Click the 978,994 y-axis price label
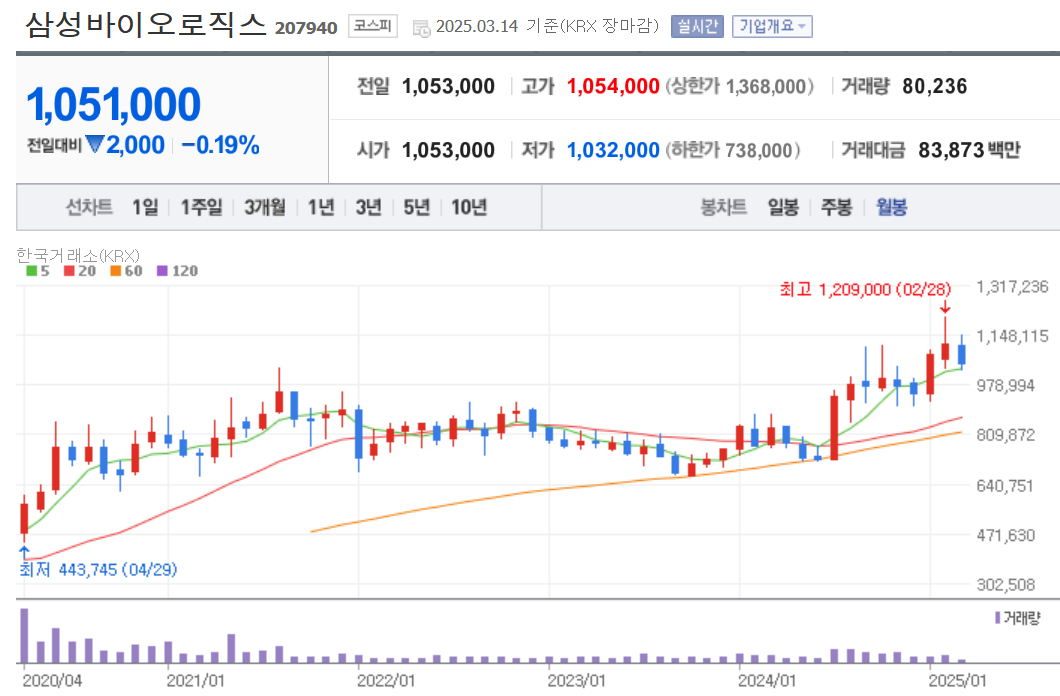The height and width of the screenshot is (696, 1060). point(1005,385)
